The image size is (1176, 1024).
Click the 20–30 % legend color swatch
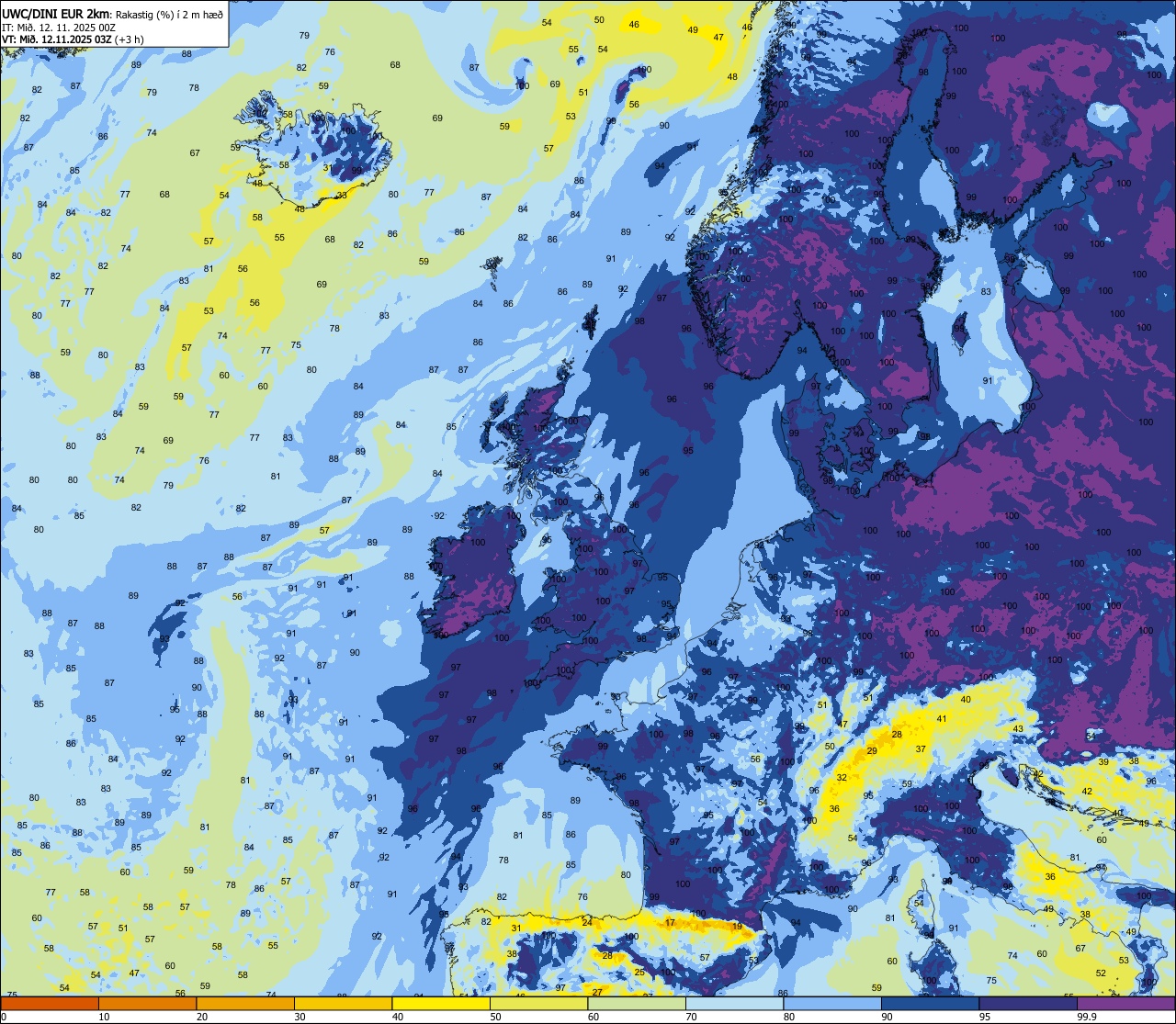[245, 1003]
